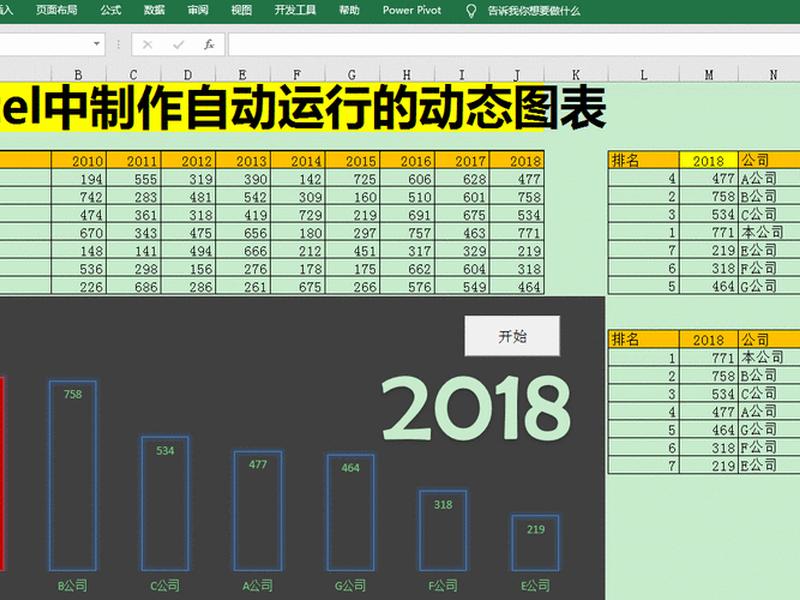
Task: Click the G公司 bar labeled 464
Action: pos(351,512)
